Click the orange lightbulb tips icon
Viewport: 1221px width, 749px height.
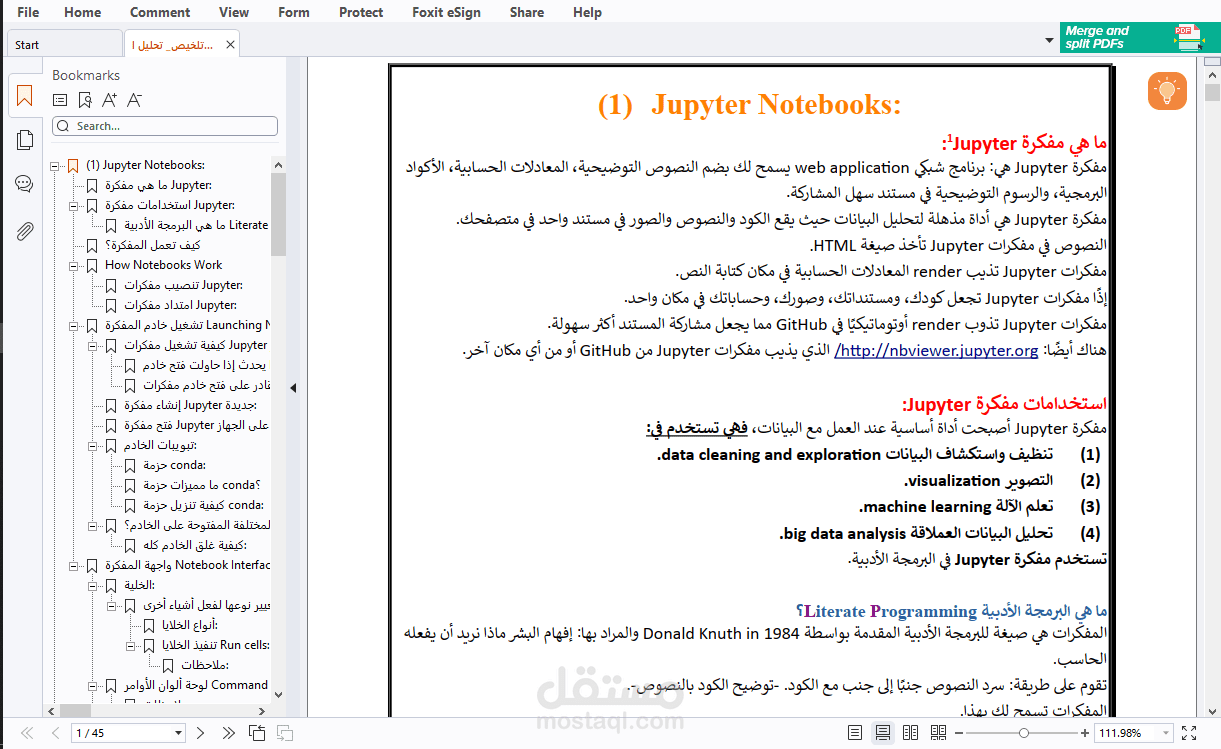(x=1167, y=91)
